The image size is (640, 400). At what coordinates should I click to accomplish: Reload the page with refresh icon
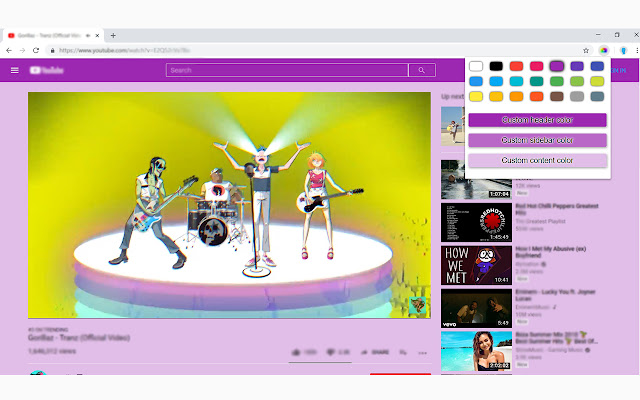(x=36, y=49)
